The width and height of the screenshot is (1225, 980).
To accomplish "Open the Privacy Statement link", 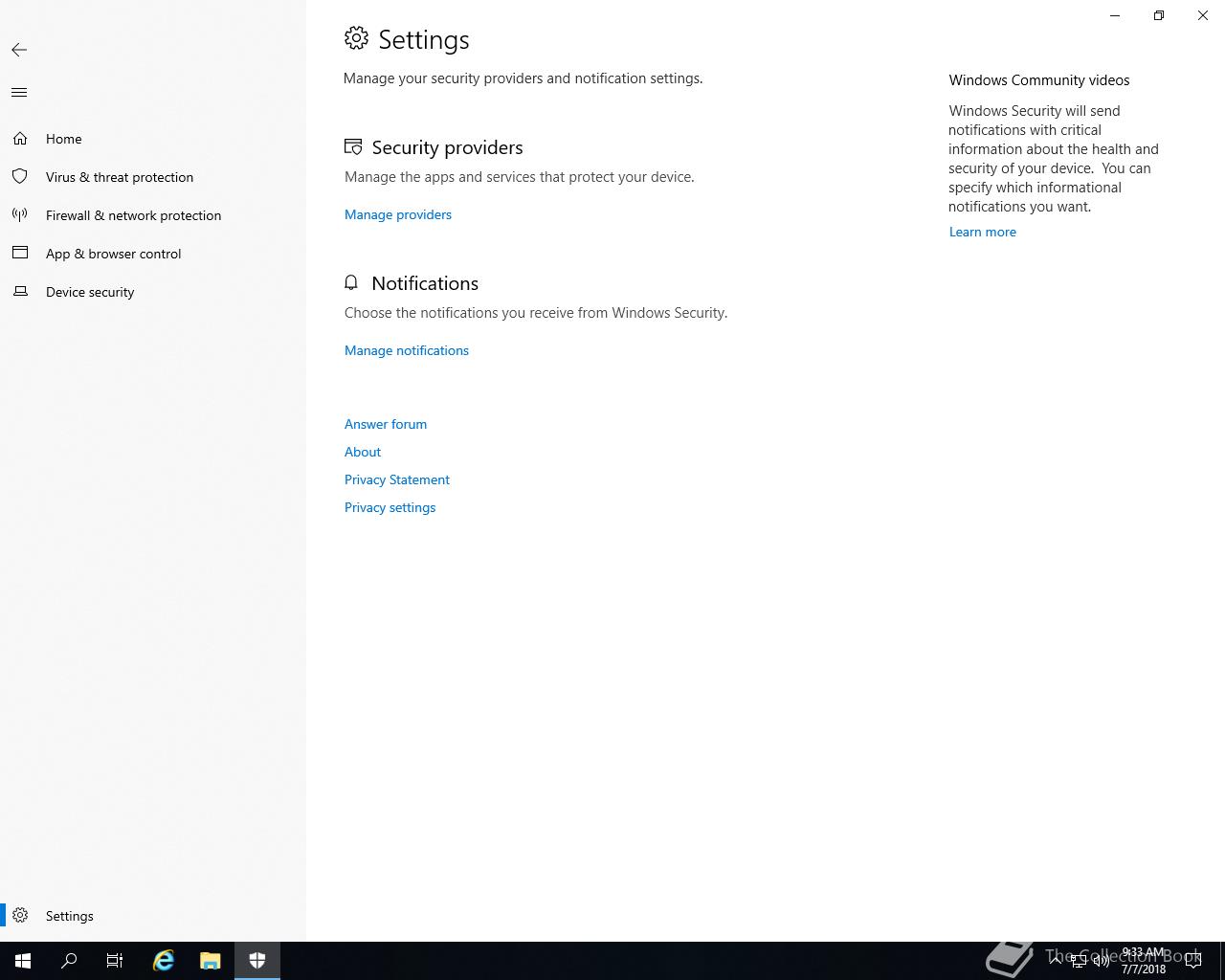I will [x=397, y=479].
